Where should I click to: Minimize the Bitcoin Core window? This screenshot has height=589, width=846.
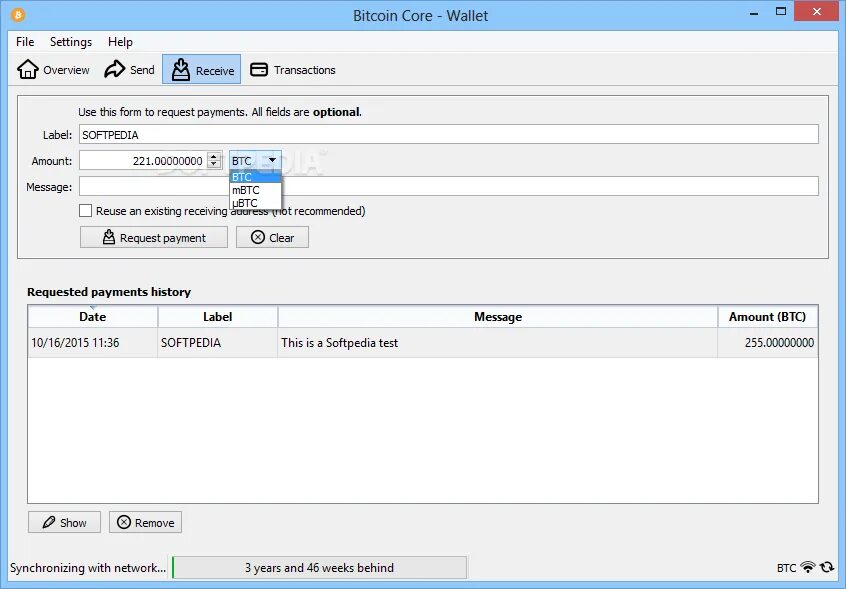(754, 13)
